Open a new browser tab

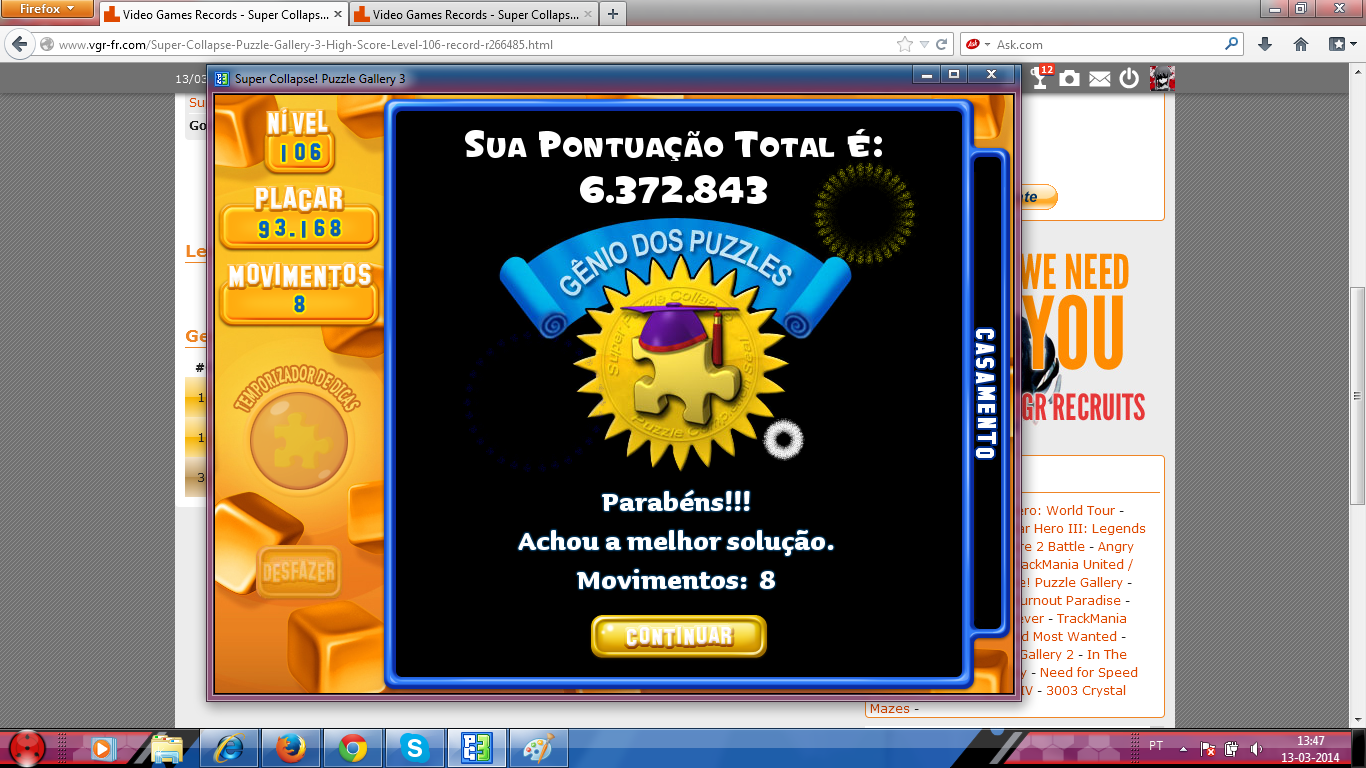pos(612,14)
